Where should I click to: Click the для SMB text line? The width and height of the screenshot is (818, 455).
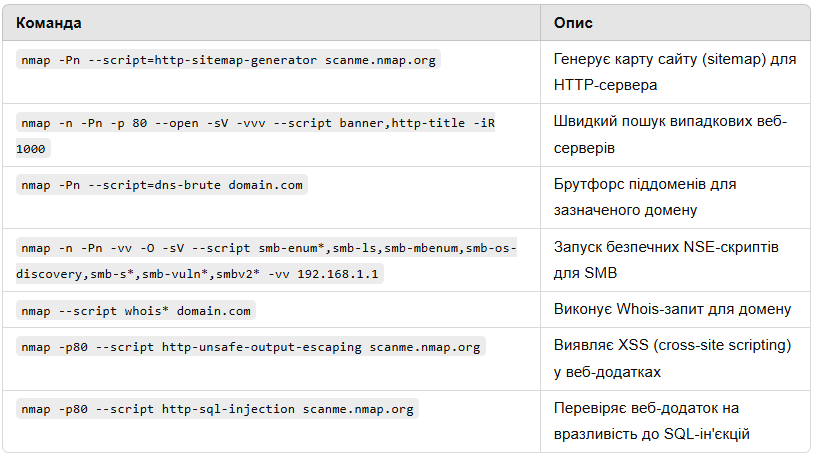[585, 273]
